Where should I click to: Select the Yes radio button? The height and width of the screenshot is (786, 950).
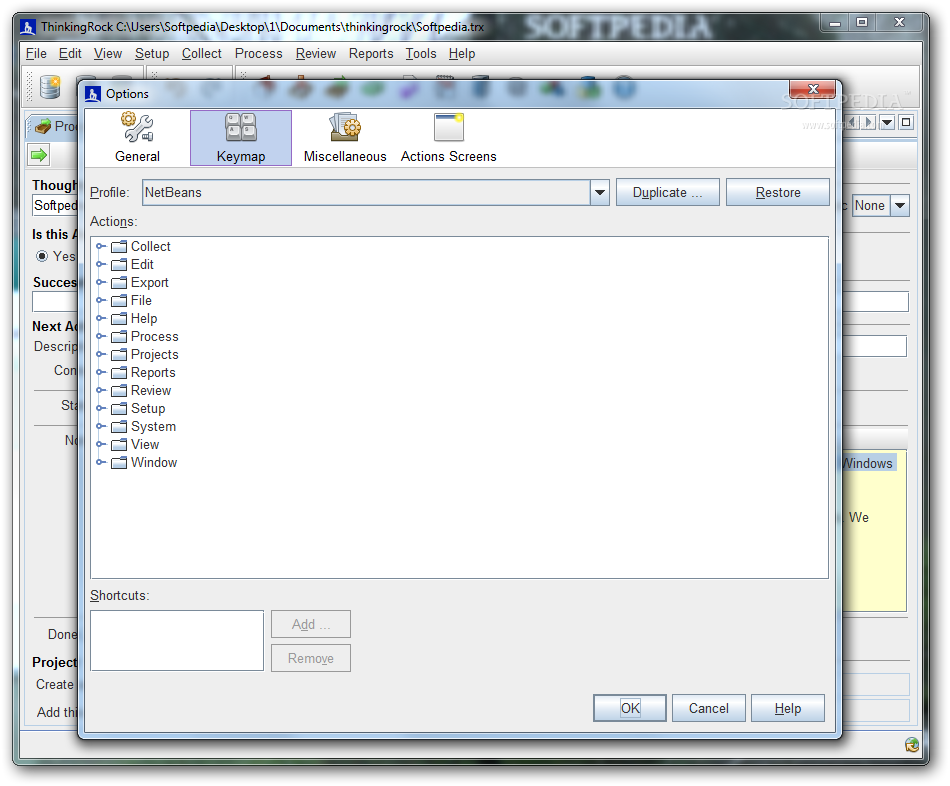42,256
